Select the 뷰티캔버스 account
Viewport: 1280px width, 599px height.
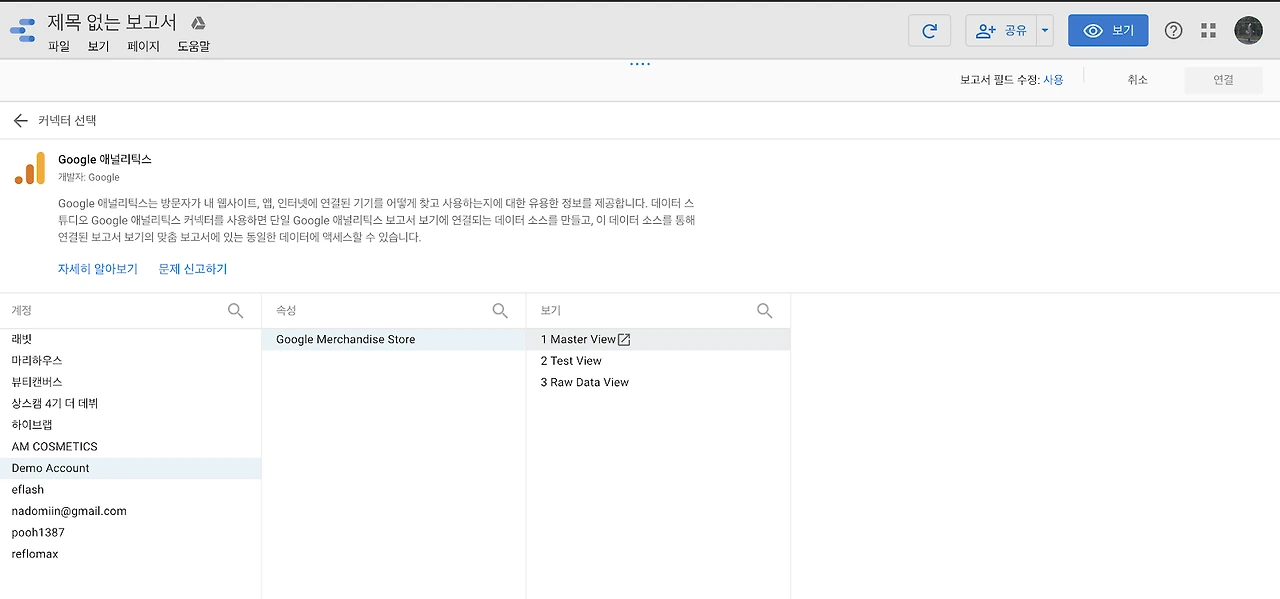[x=130, y=382]
